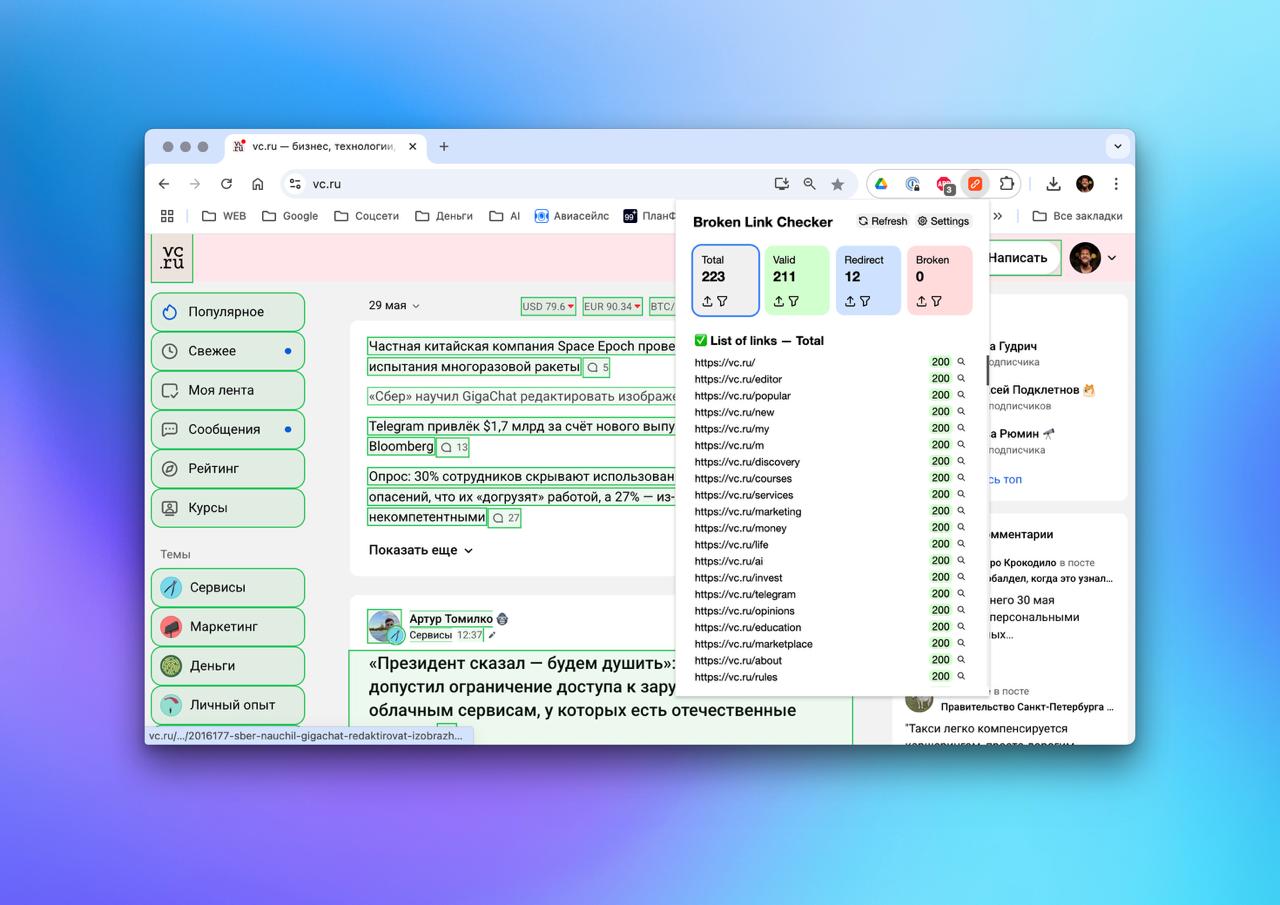Select Маркетинг topic in sidebar

pos(228,626)
